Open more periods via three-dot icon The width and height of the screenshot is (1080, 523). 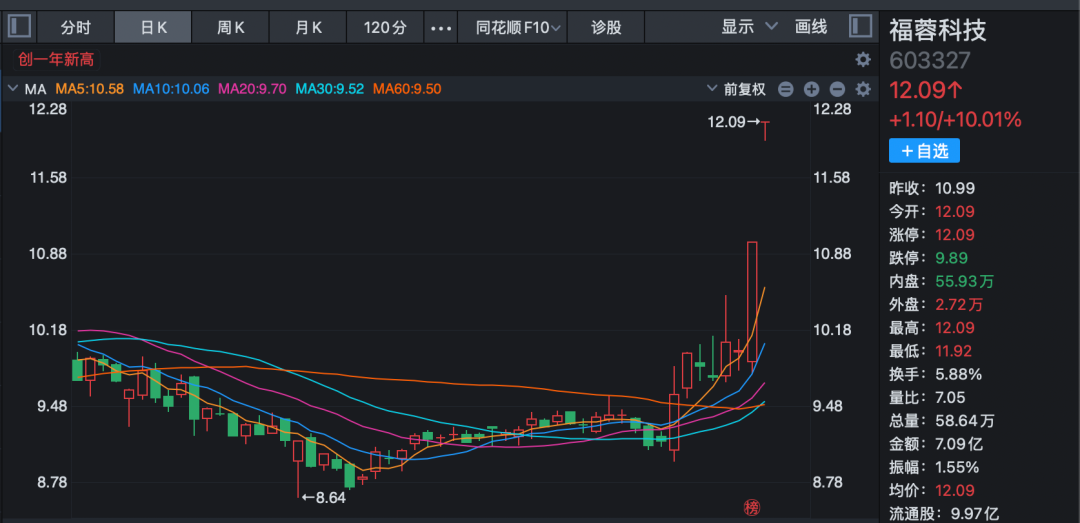(441, 28)
